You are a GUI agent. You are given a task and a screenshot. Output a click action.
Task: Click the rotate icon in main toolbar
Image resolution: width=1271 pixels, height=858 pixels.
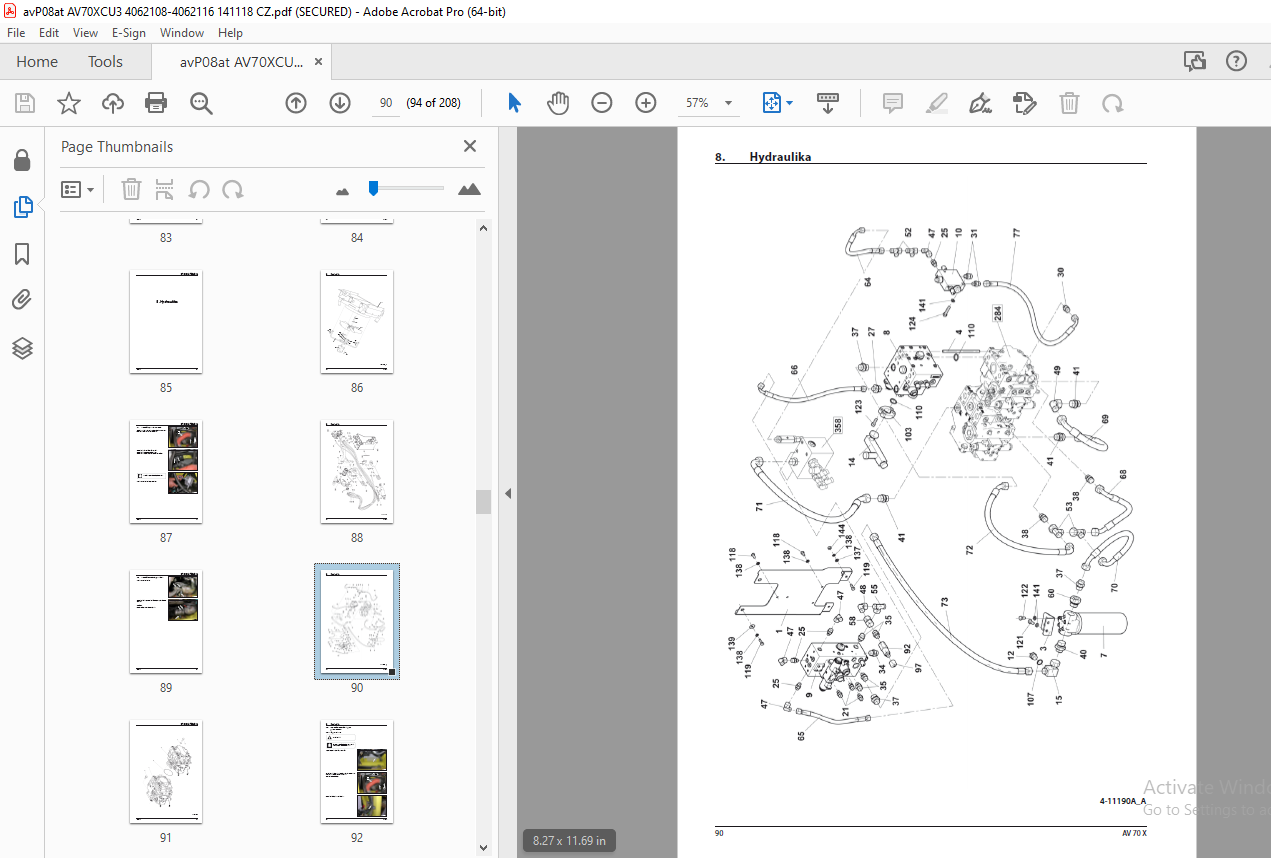(1112, 103)
